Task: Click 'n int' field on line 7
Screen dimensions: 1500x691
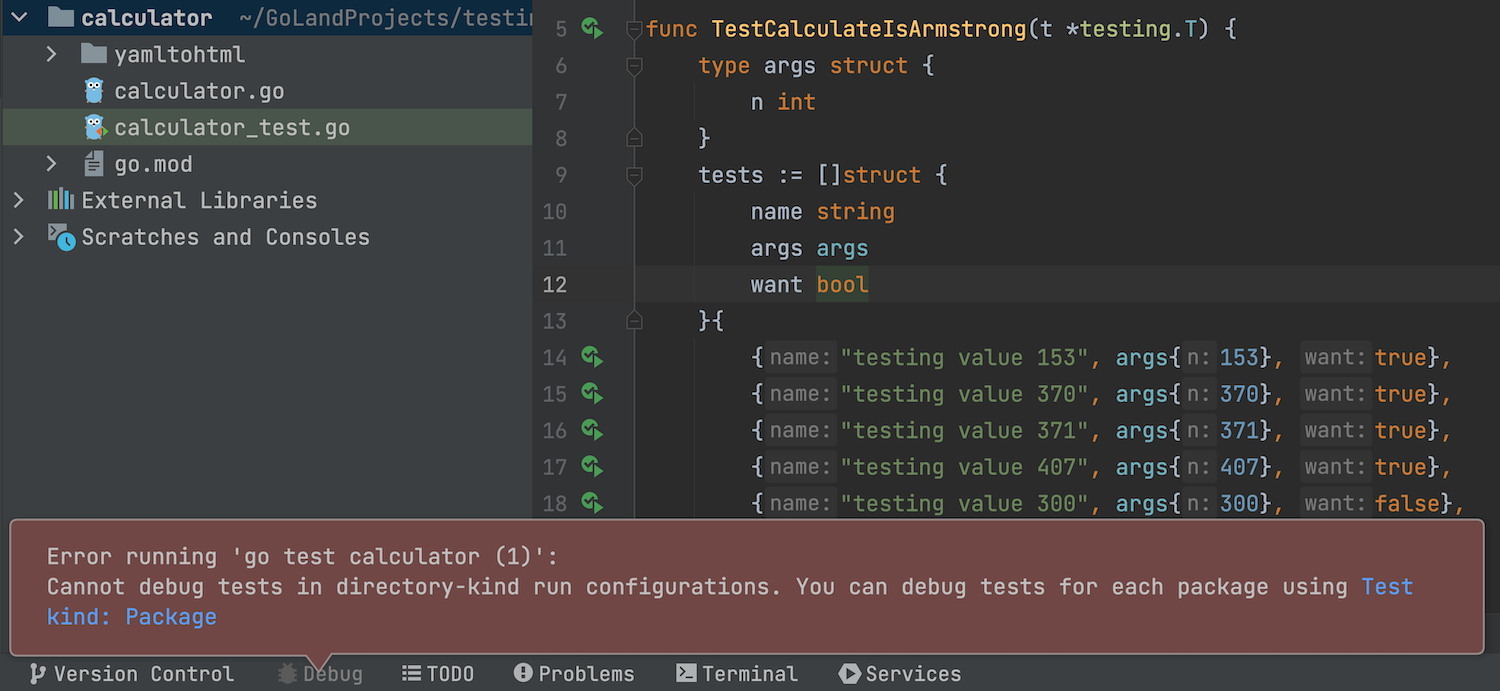Action: [783, 102]
